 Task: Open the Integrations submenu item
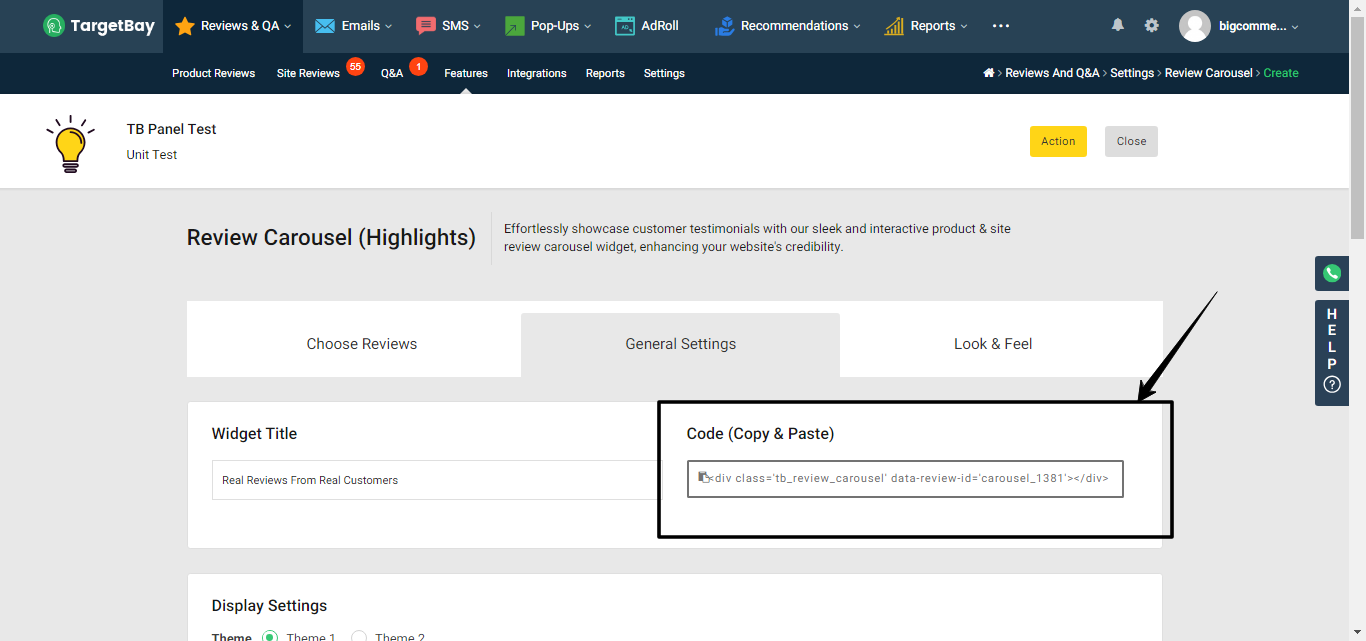536,73
